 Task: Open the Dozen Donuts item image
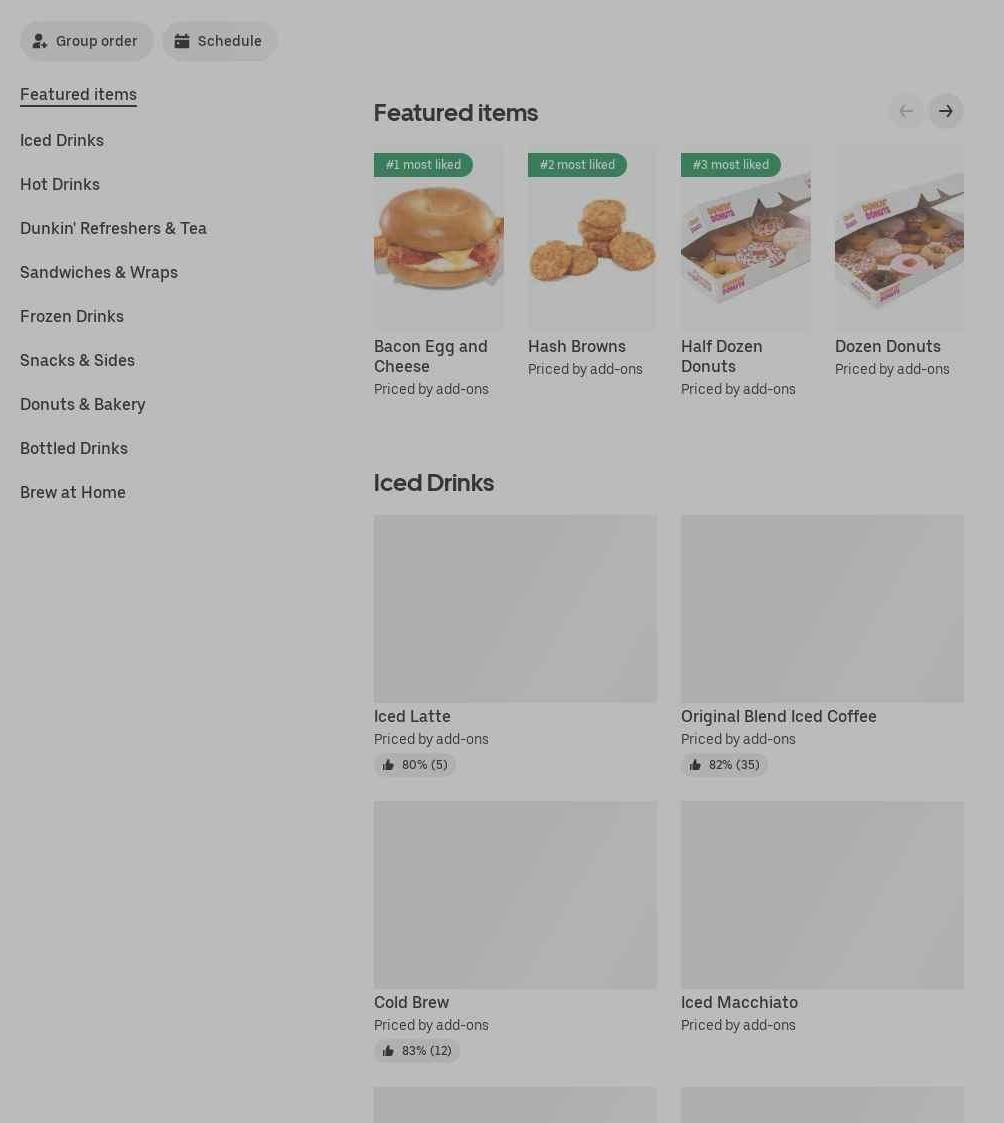[899, 238]
